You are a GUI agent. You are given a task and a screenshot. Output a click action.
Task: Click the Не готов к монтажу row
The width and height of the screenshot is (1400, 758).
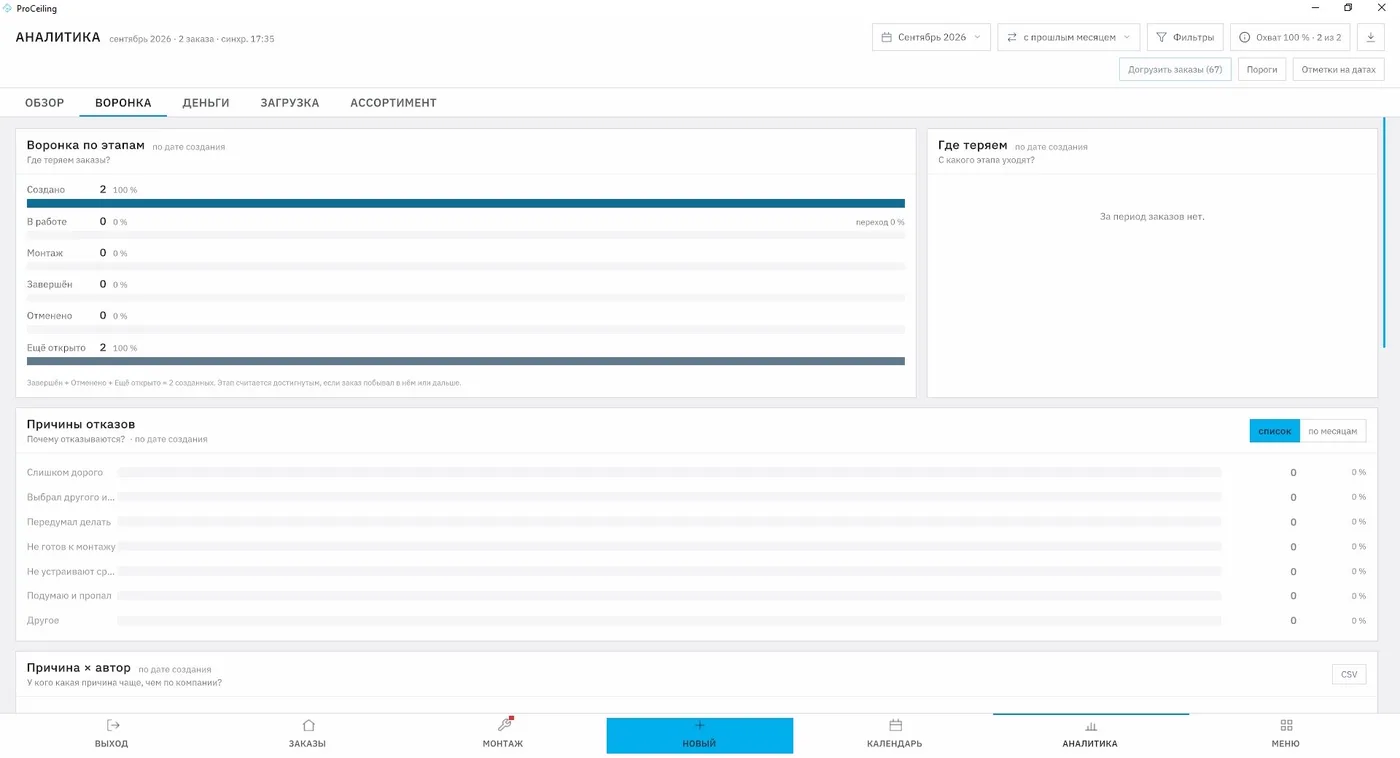point(696,547)
